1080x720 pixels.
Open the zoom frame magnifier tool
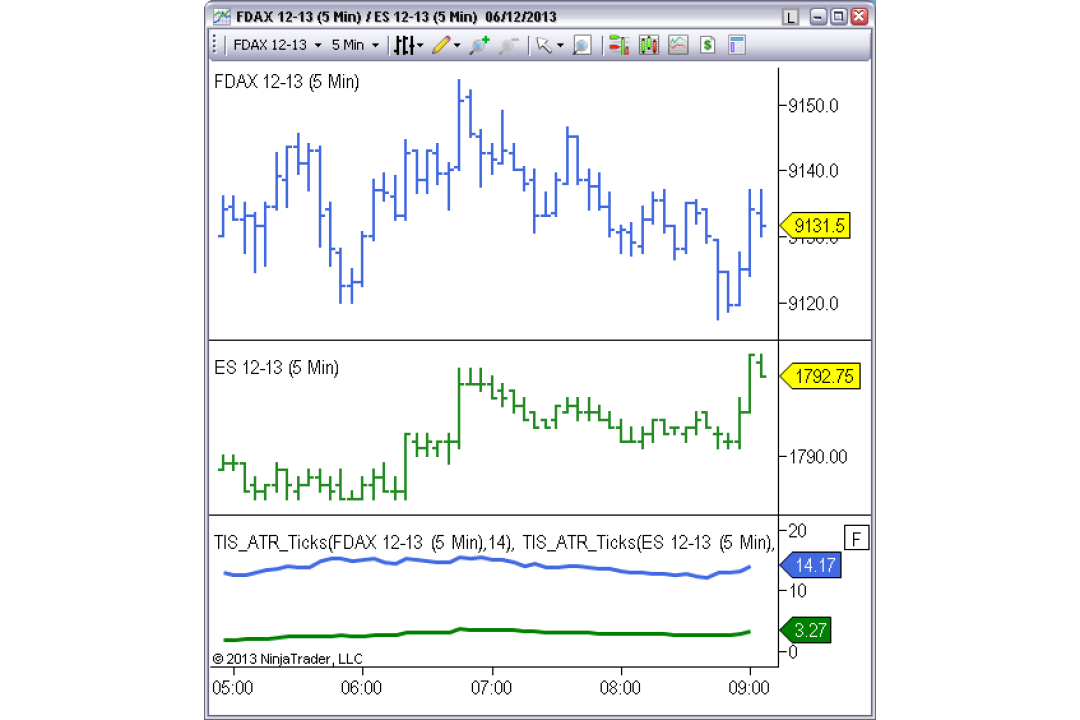(582, 45)
